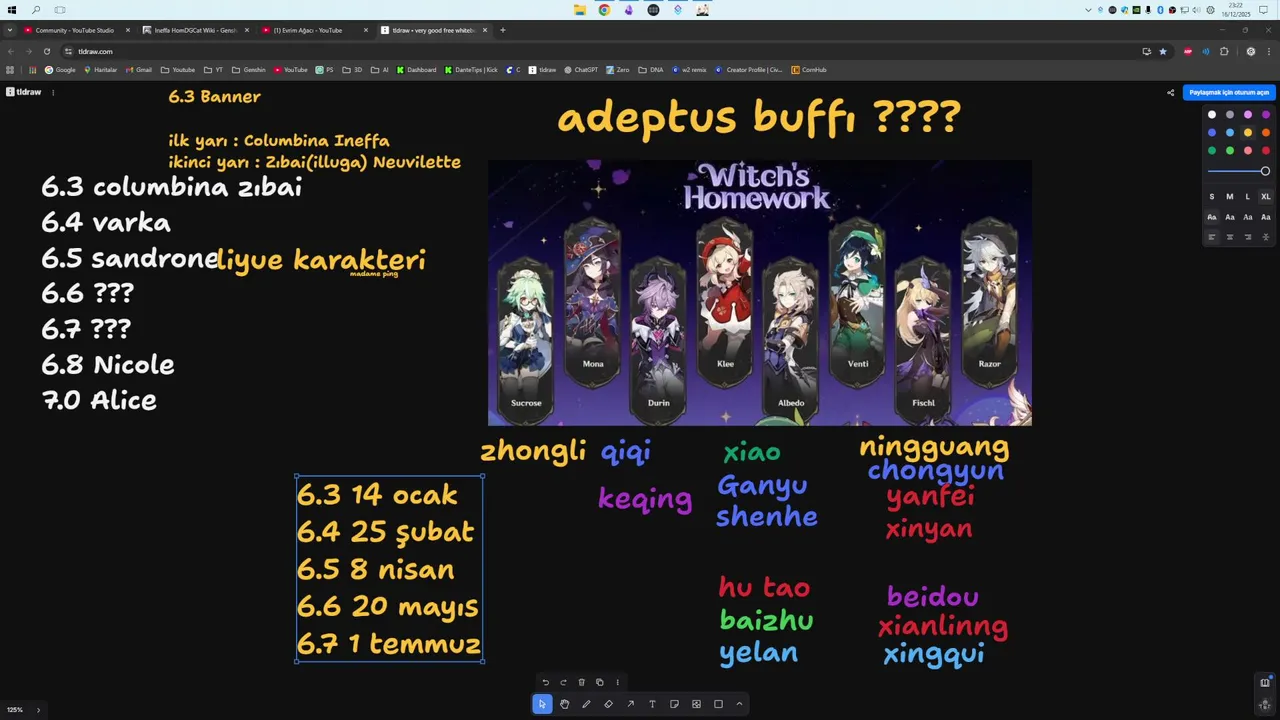Pick the eraser tool
Screen dimensions: 1280x720
[x=608, y=704]
